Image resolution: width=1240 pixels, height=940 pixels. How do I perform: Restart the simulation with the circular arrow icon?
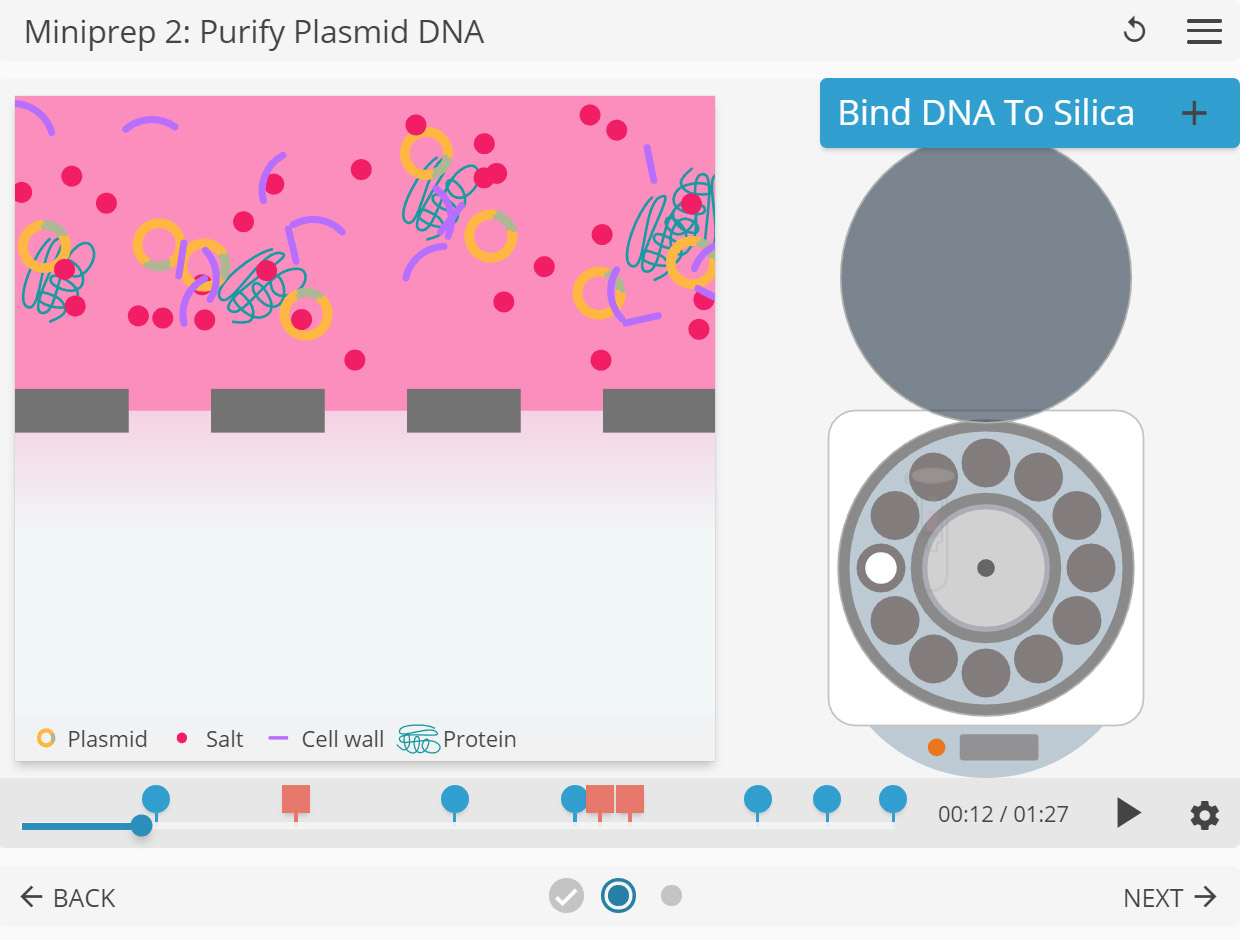(1134, 31)
